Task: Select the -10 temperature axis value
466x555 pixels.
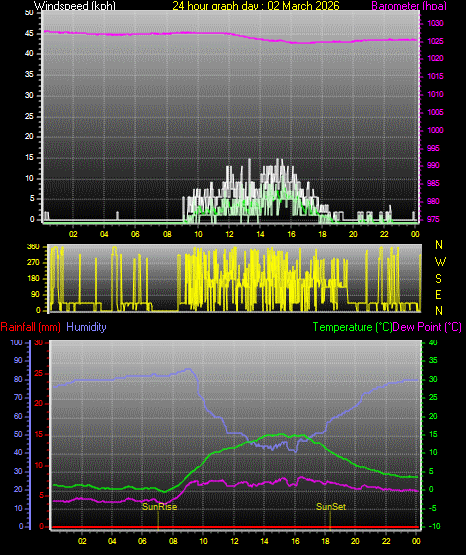Action: click(x=435, y=526)
